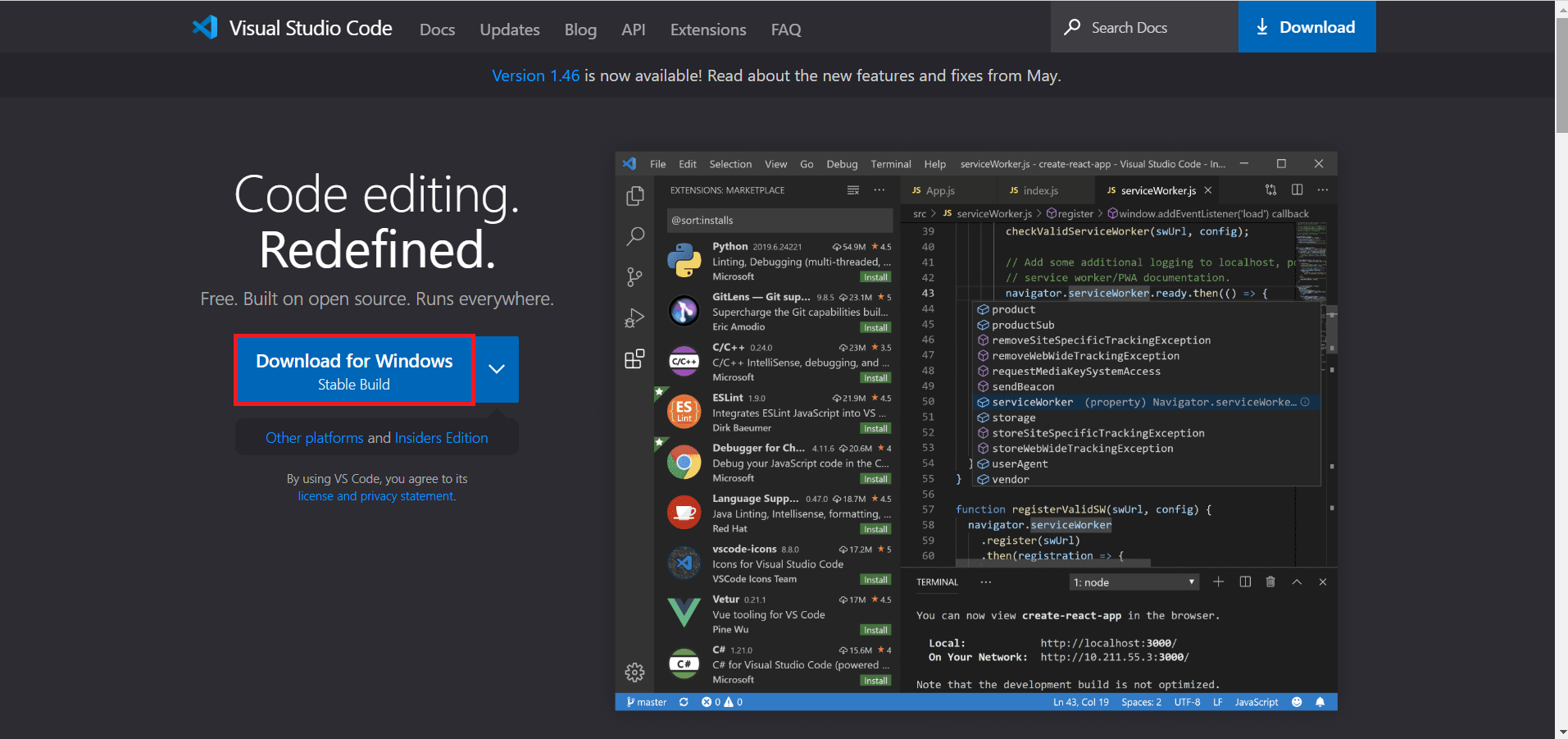The width and height of the screenshot is (1568, 739).
Task: Click the Ln 43, Col 19 status item
Action: point(1080,702)
